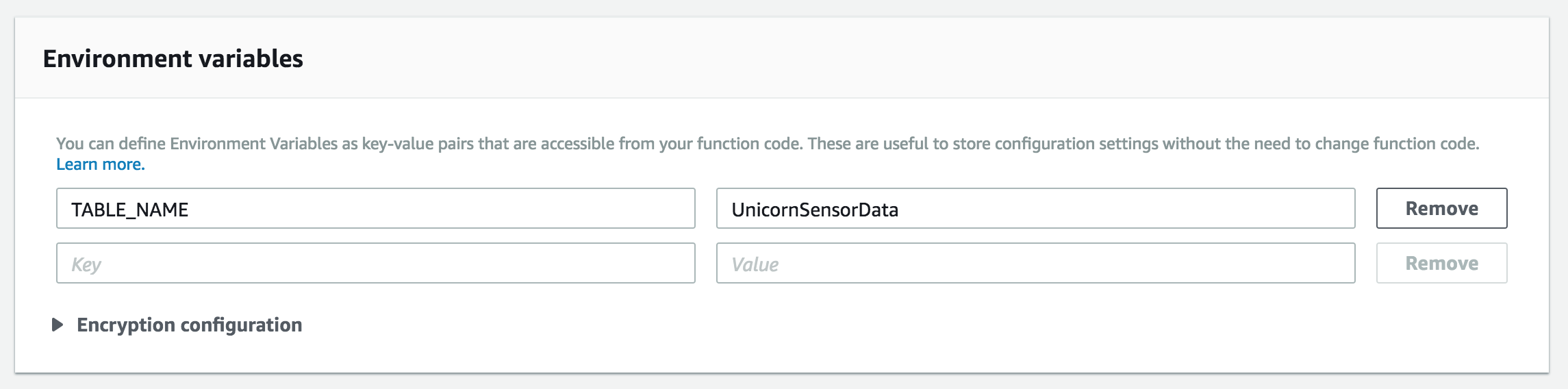The image size is (1568, 389).
Task: Click into the TABLE_NAME key field
Action: (375, 208)
